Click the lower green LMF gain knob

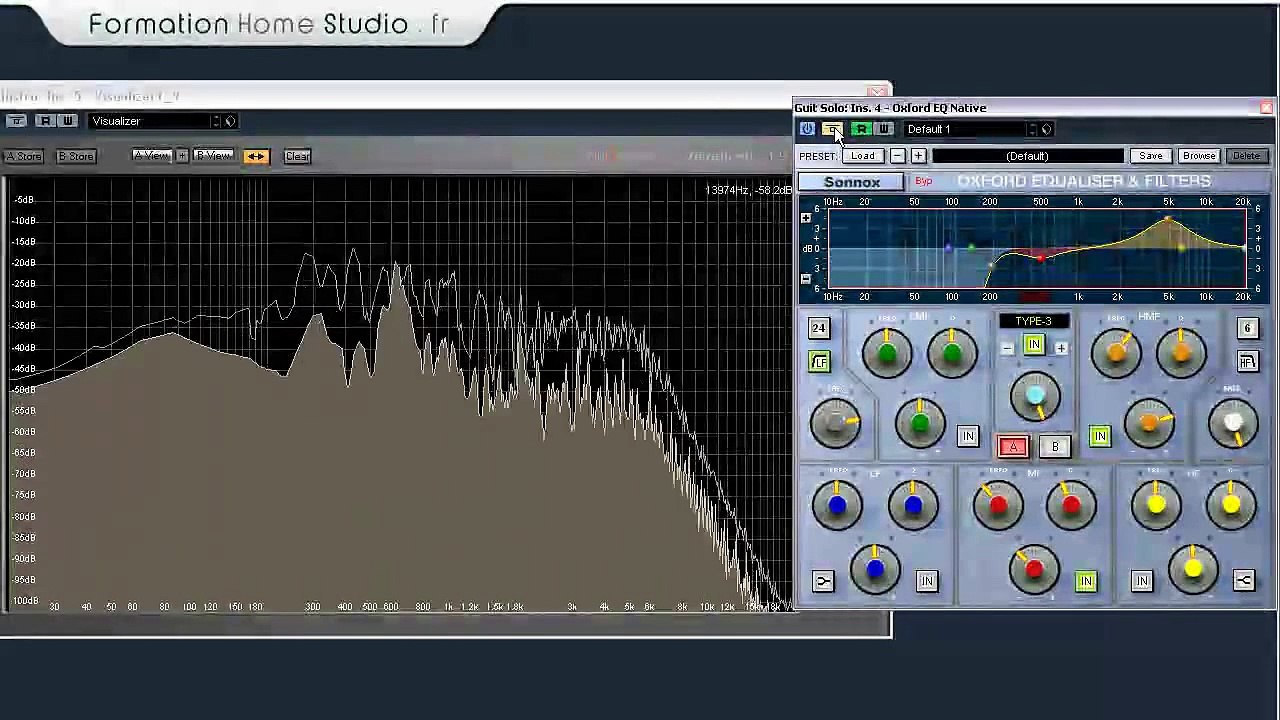920,424
